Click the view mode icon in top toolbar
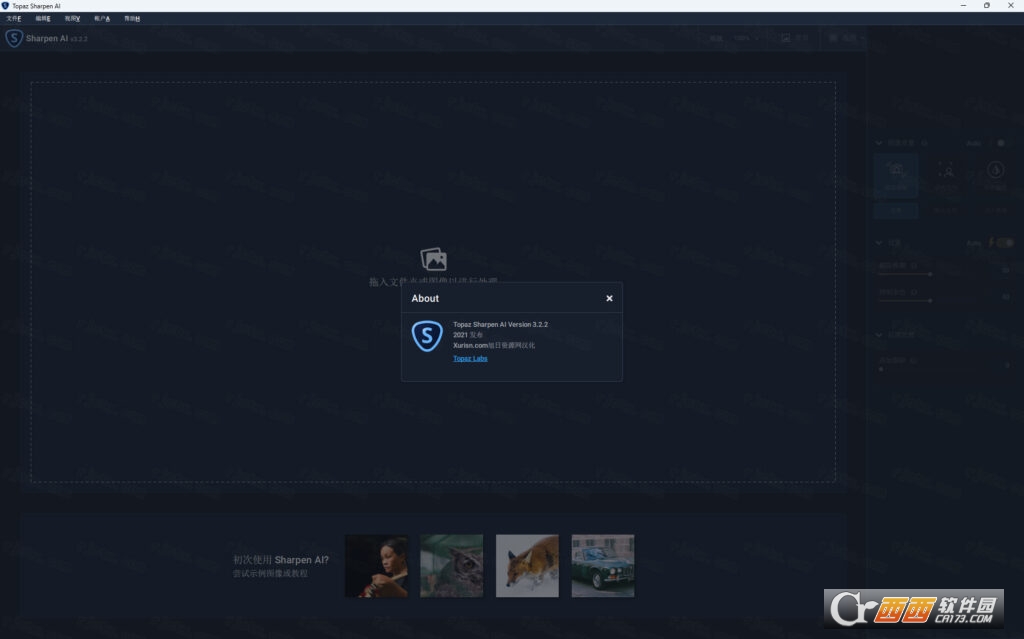This screenshot has width=1024, height=639. (x=786, y=39)
